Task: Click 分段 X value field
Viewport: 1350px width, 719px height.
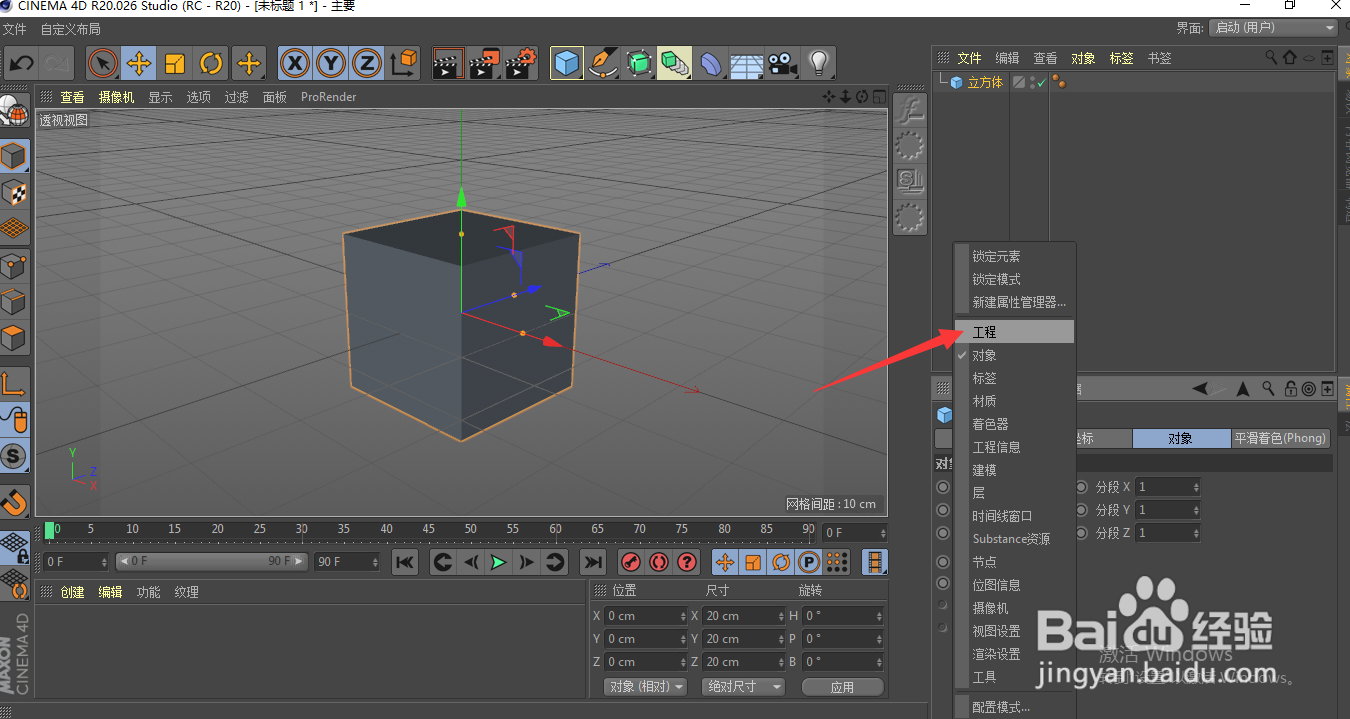Action: [1167, 487]
